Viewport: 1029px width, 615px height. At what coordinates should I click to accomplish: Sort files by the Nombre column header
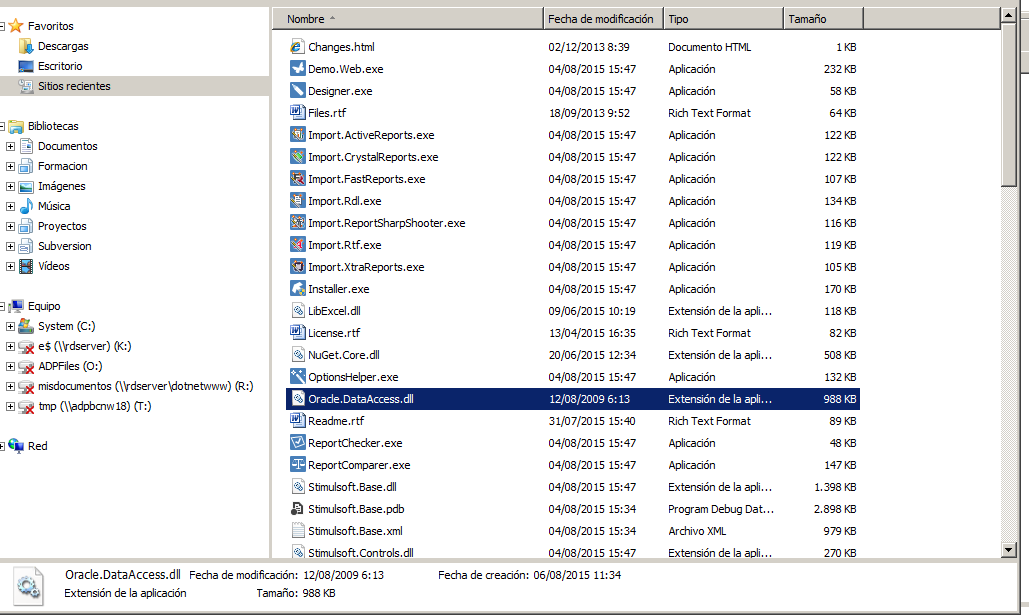coord(408,19)
